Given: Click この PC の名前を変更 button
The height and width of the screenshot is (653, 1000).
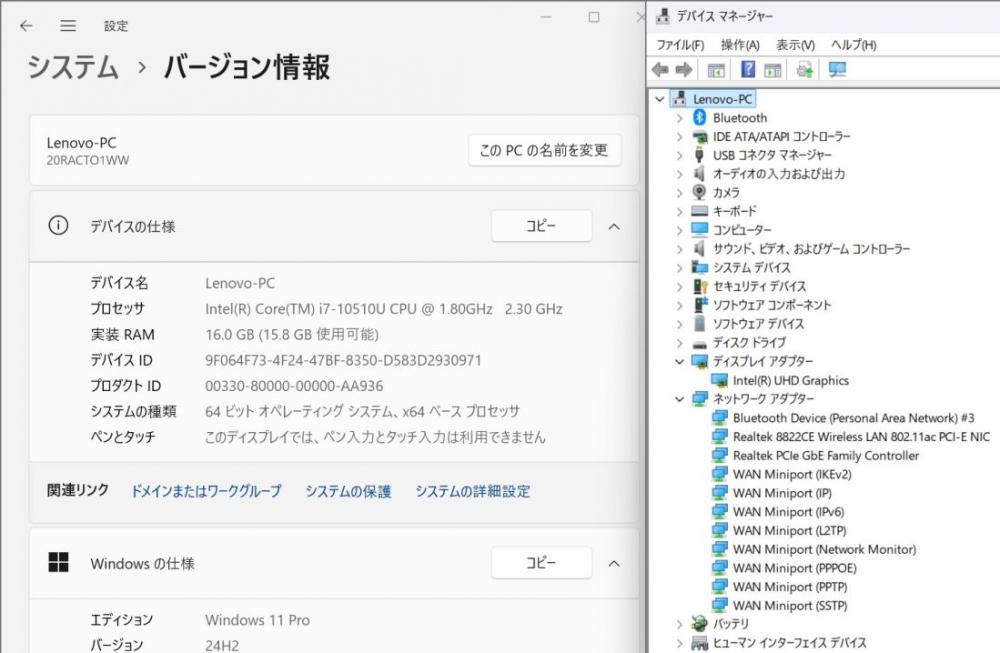Looking at the screenshot, I should coord(544,150).
